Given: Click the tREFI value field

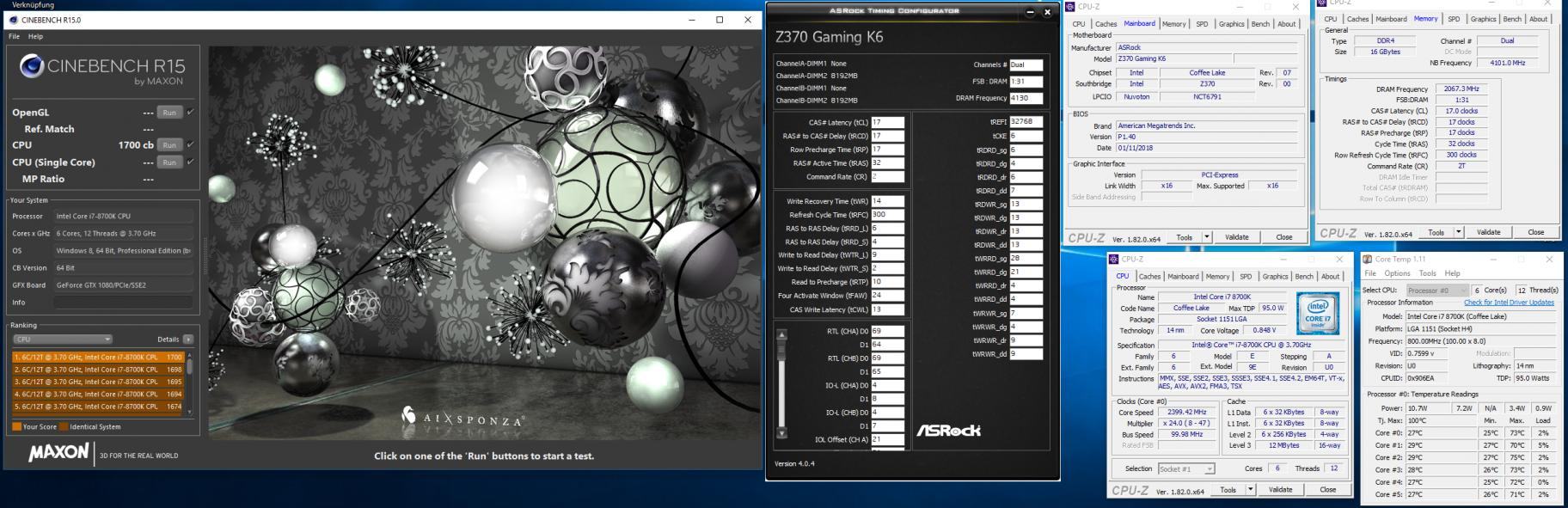Looking at the screenshot, I should pyautogui.click(x=1026, y=122).
